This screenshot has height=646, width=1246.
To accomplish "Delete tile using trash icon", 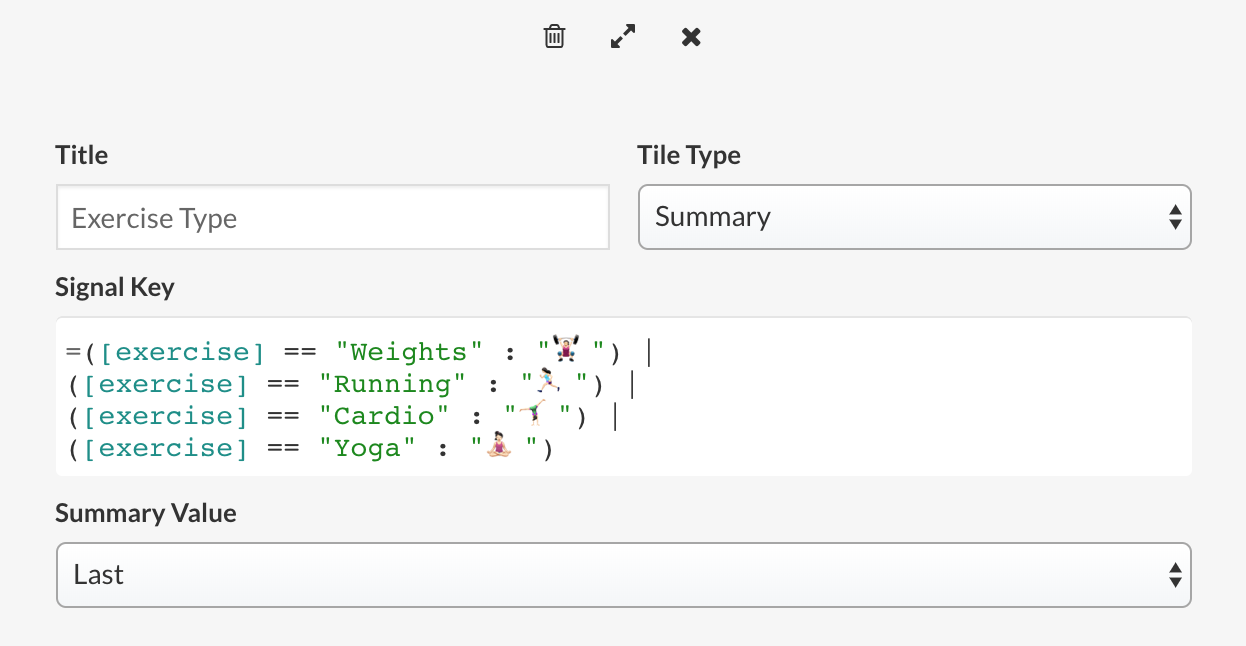I will click(554, 37).
